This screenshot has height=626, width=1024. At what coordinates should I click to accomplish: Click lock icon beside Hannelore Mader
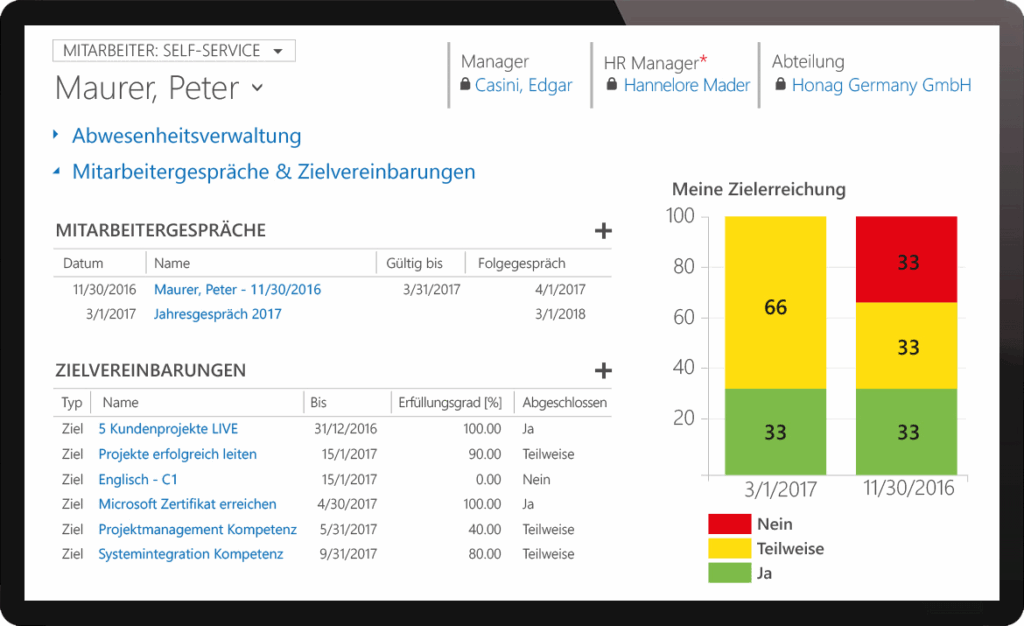pos(612,86)
